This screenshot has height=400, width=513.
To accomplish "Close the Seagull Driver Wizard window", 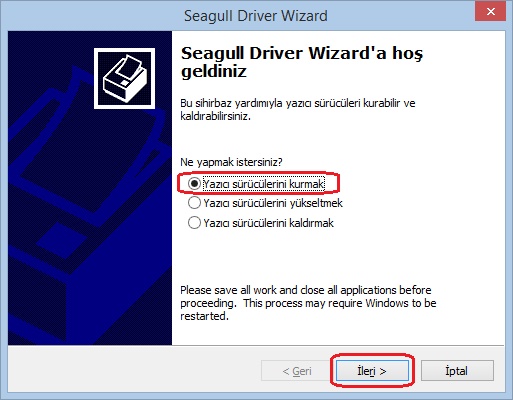I will pyautogui.click(x=490, y=12).
